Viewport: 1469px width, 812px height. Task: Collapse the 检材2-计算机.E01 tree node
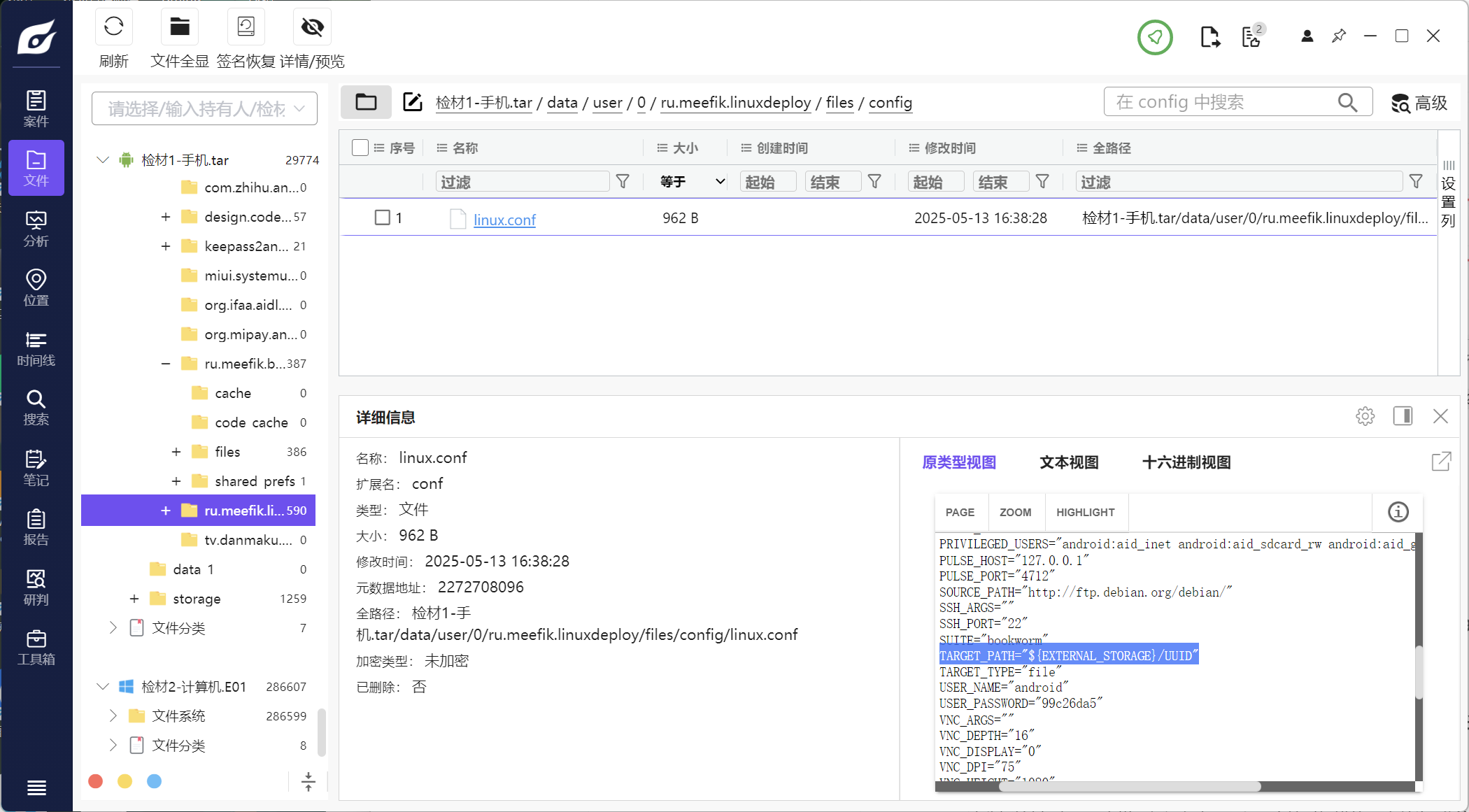[103, 687]
